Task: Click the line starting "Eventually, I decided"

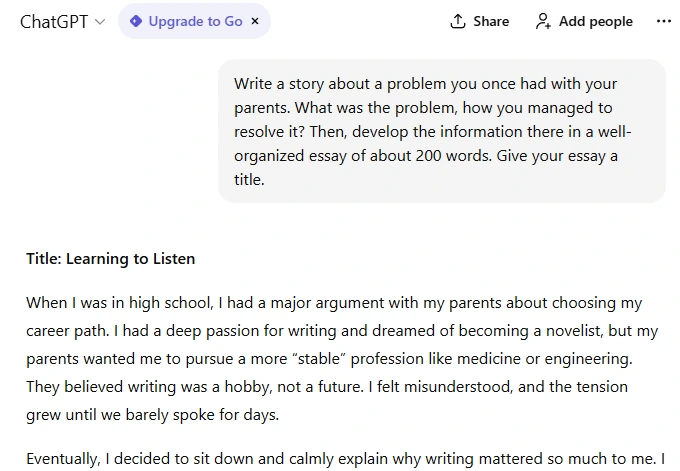Action: (x=344, y=459)
